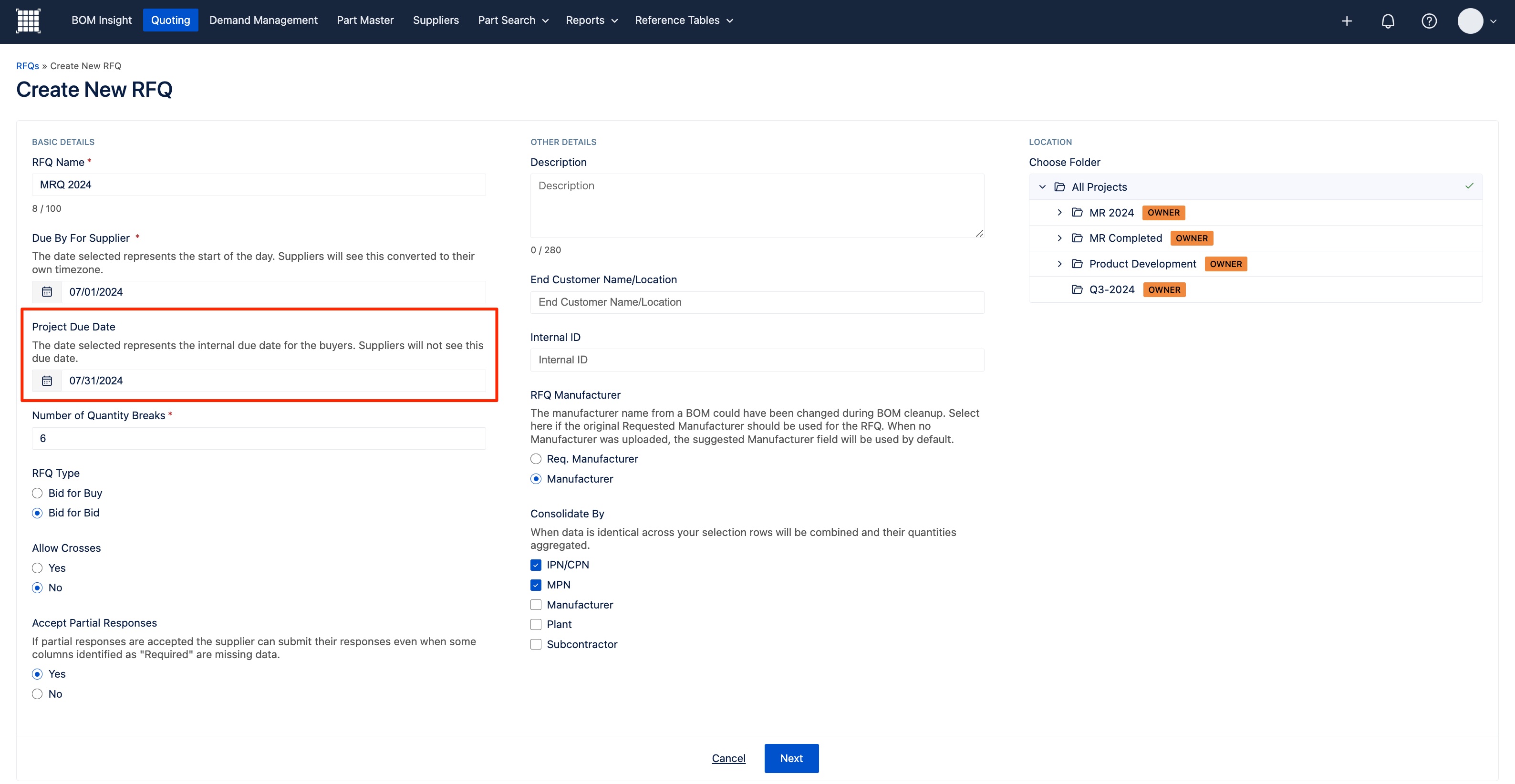Viewport: 1515px width, 784px height.
Task: Select No under Allow Crosses
Action: click(x=38, y=588)
